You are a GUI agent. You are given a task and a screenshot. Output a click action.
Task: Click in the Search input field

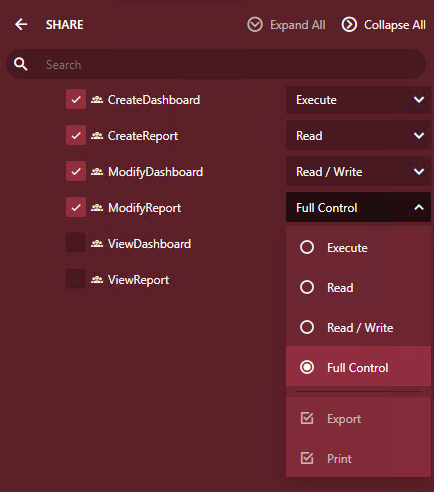pyautogui.click(x=216, y=64)
